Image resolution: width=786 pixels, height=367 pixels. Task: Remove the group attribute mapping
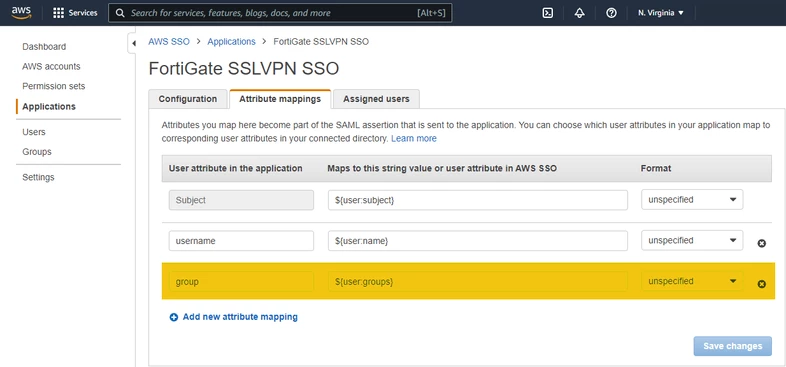[761, 284]
